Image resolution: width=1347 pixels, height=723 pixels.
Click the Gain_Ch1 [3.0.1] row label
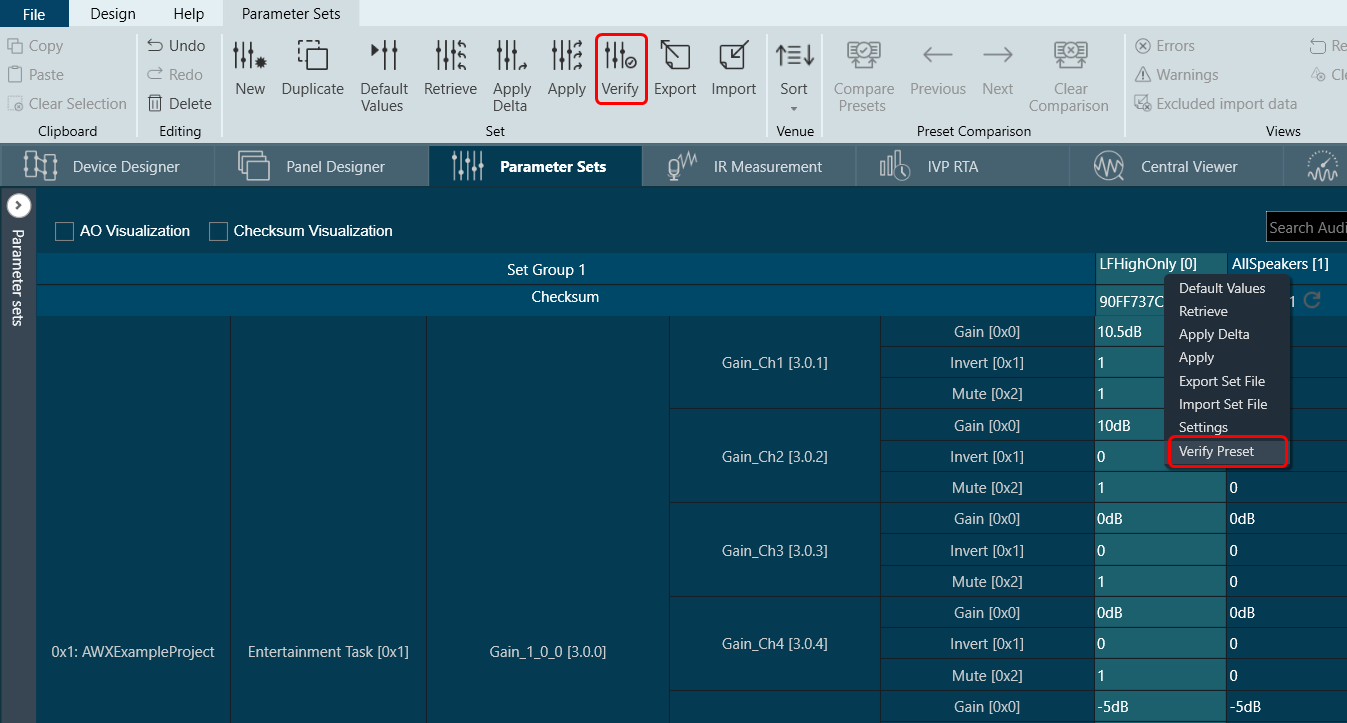coord(774,363)
